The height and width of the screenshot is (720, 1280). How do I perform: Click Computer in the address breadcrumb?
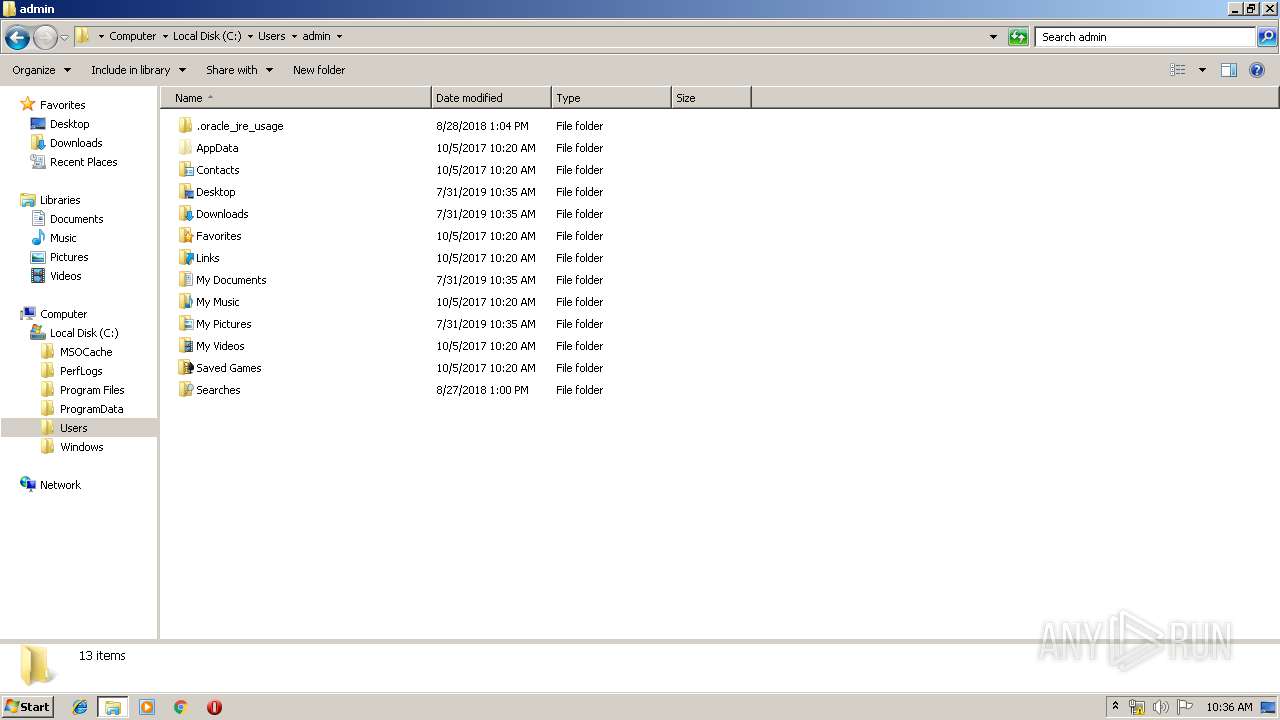tap(132, 36)
